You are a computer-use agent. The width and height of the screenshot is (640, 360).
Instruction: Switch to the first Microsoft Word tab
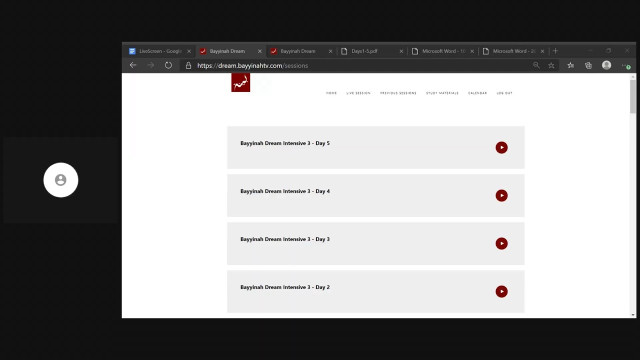pos(443,51)
